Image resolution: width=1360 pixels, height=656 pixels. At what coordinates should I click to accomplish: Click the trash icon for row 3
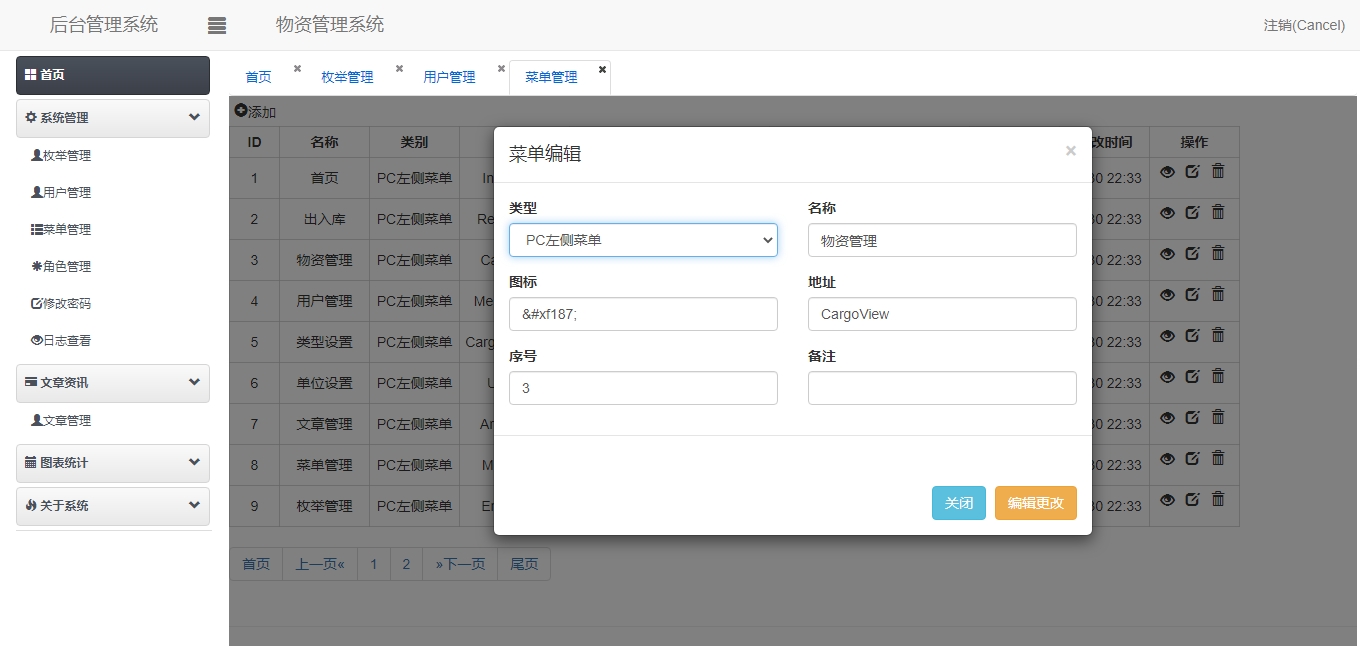pyautogui.click(x=1218, y=253)
